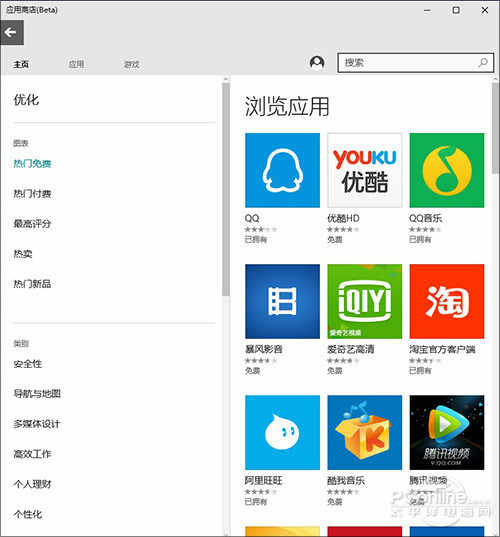Open the iQIYI 爱奇艺高清 tile
The width and height of the screenshot is (500, 537).
tap(365, 301)
